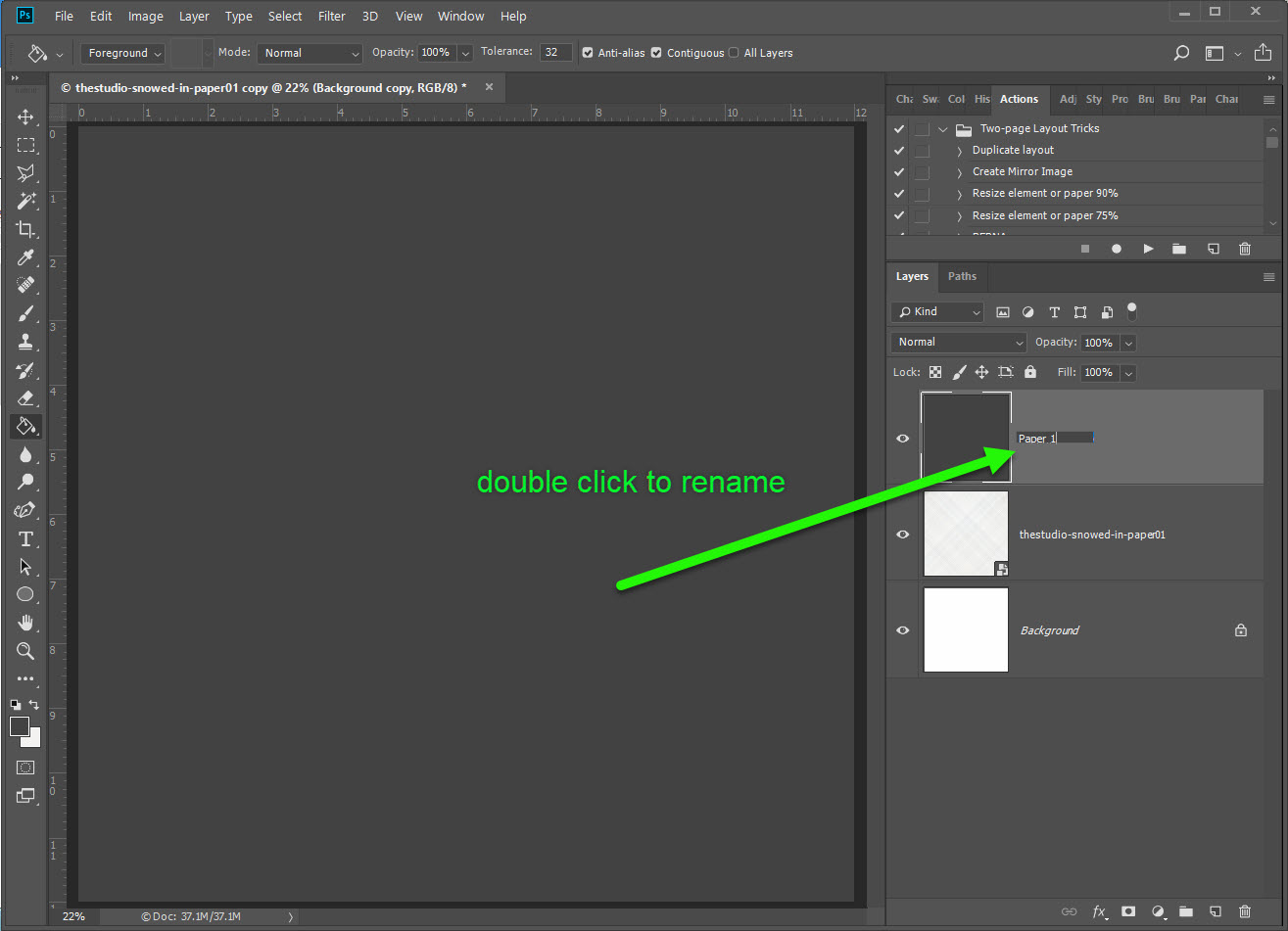The image size is (1288, 931).
Task: Select the Magic Wand tool
Action: (25, 201)
